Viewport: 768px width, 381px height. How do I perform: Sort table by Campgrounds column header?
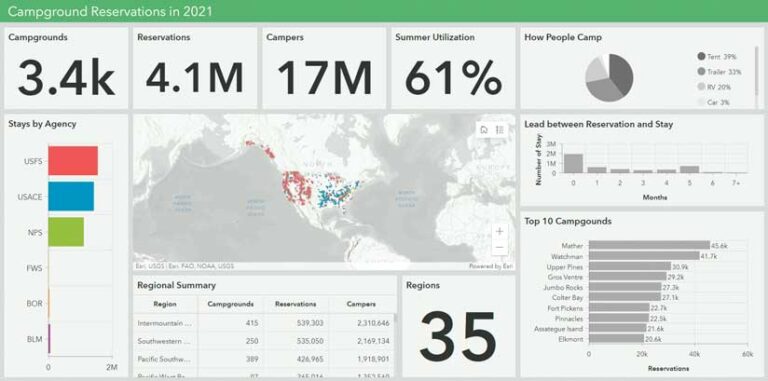click(230, 304)
